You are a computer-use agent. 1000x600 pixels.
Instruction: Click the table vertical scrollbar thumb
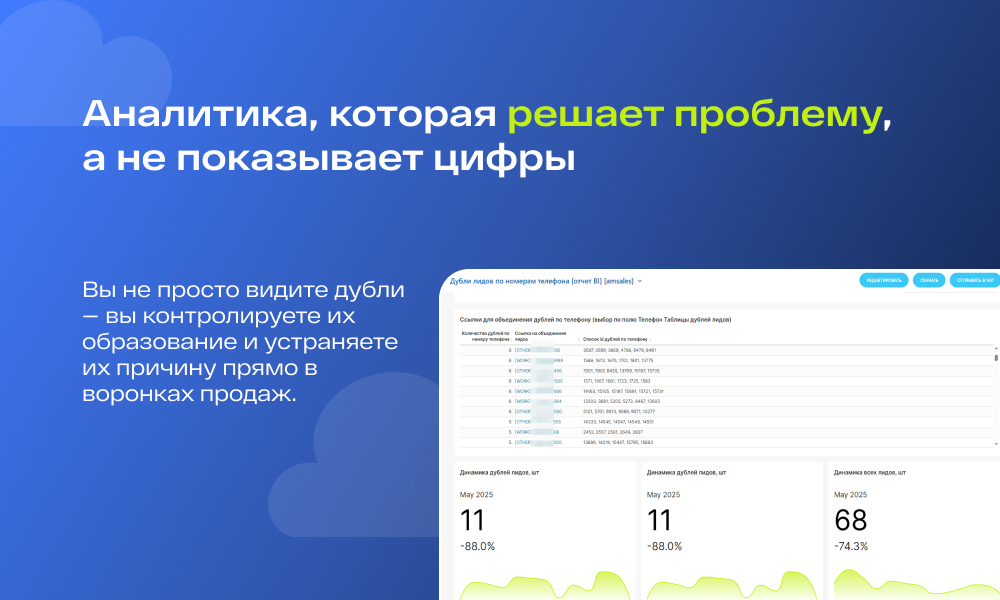pyautogui.click(x=996, y=358)
